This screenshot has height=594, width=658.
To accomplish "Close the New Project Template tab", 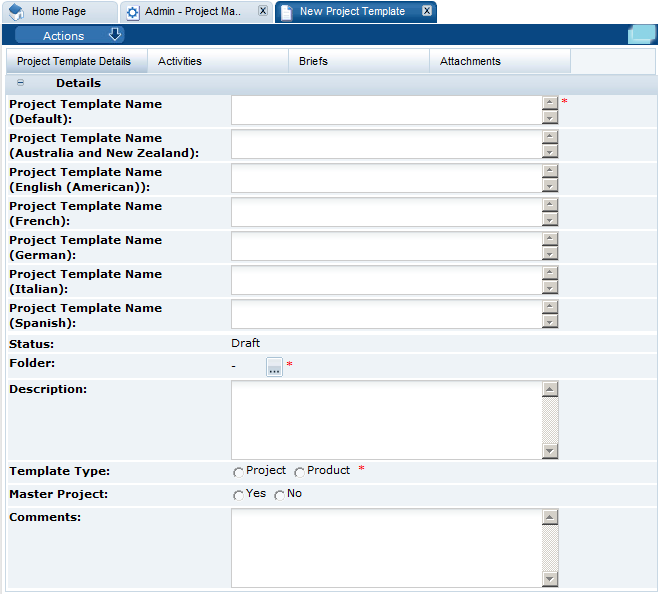I will [x=427, y=11].
